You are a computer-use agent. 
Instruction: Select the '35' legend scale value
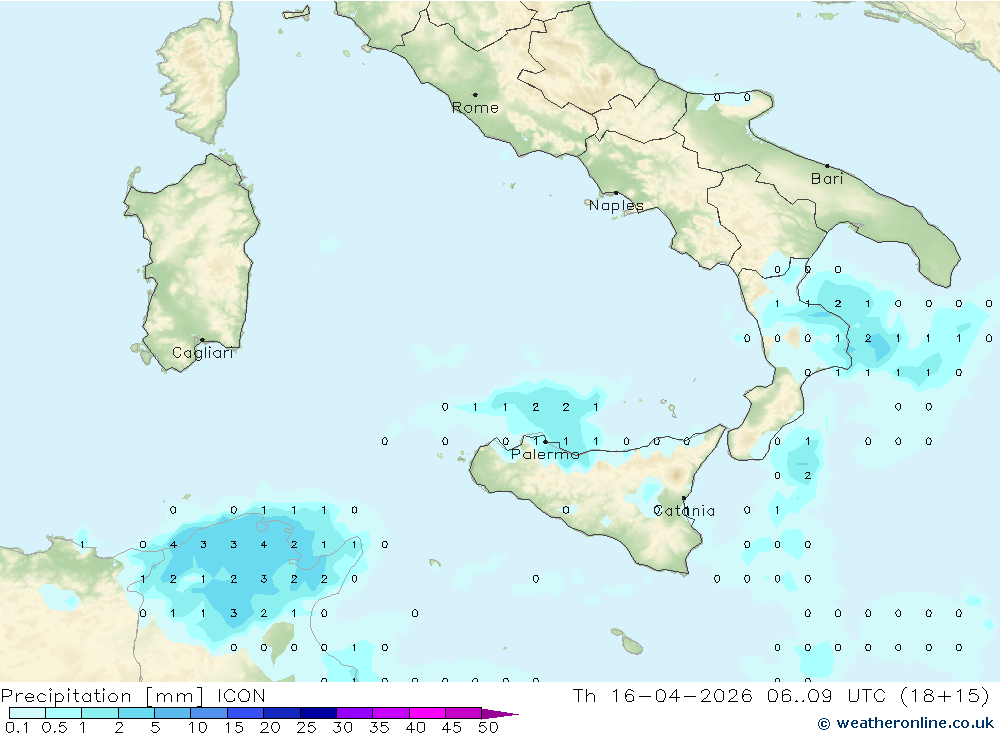tap(379, 727)
